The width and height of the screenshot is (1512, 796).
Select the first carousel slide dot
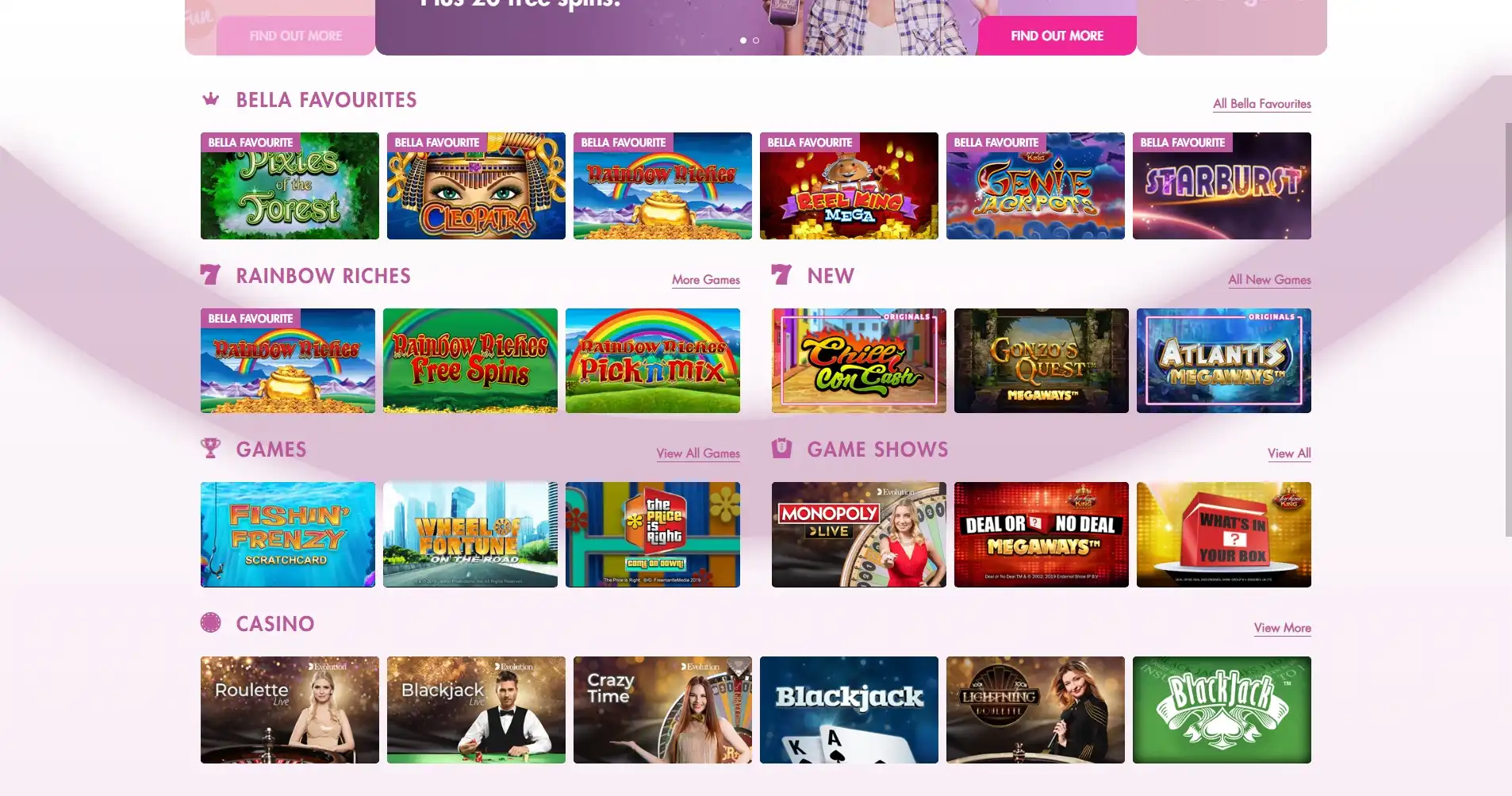tap(743, 40)
